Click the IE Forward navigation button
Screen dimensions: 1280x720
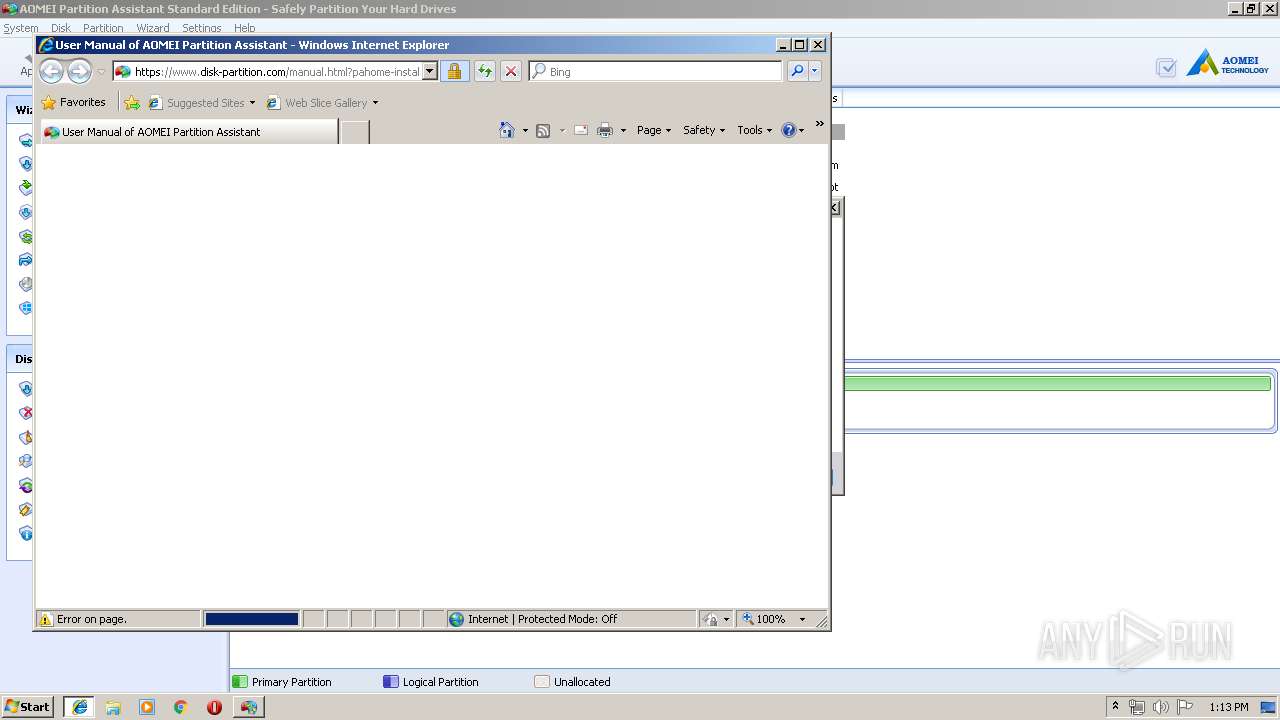point(79,71)
